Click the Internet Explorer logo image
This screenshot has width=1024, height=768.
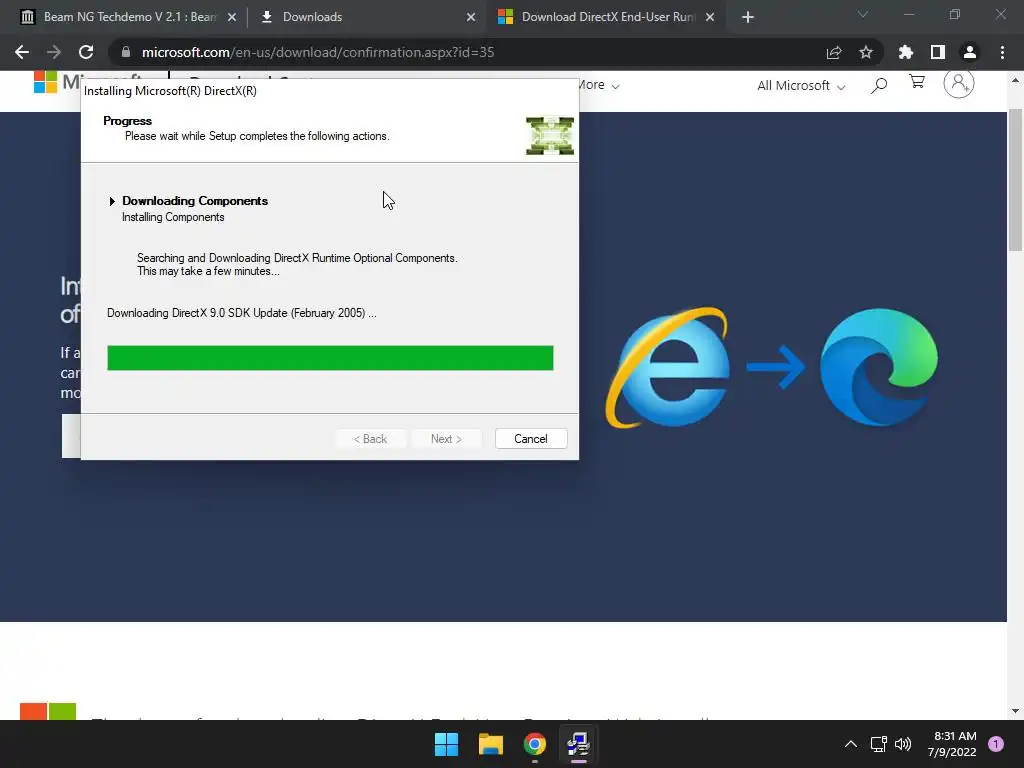tap(669, 367)
